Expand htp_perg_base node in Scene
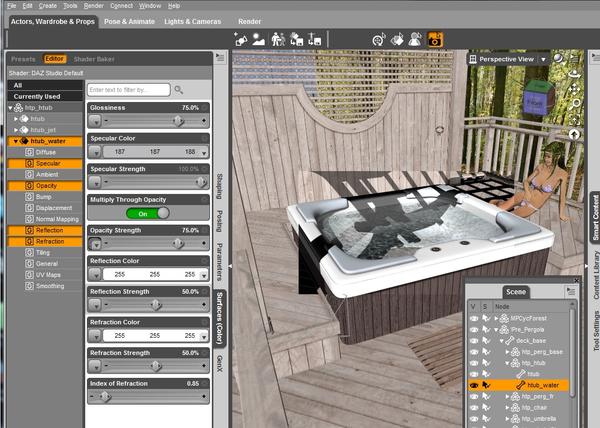 tap(507, 352)
